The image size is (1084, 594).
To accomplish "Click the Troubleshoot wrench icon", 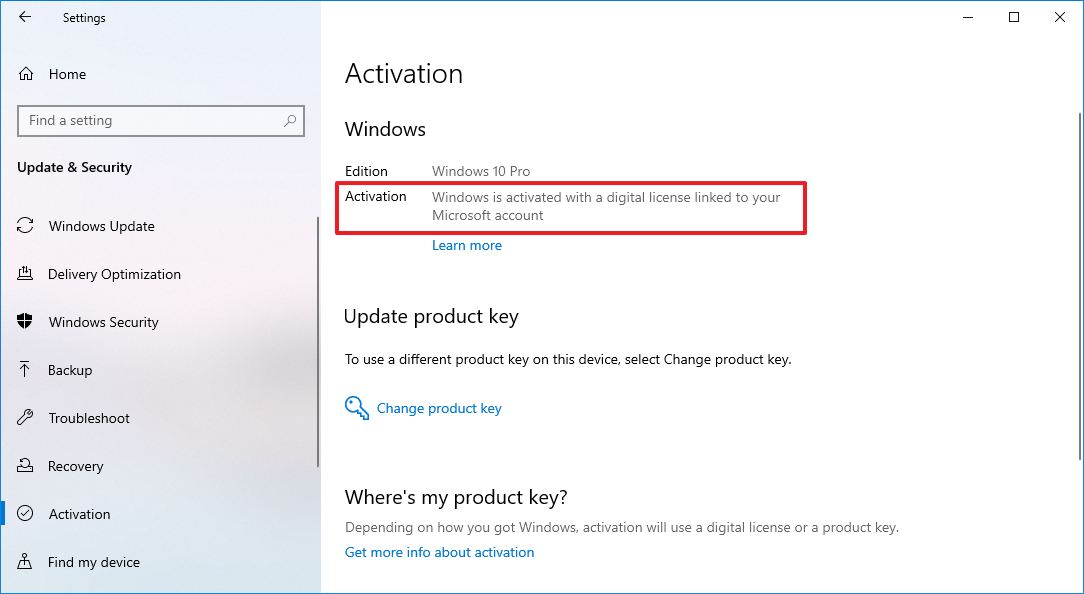I will (26, 418).
